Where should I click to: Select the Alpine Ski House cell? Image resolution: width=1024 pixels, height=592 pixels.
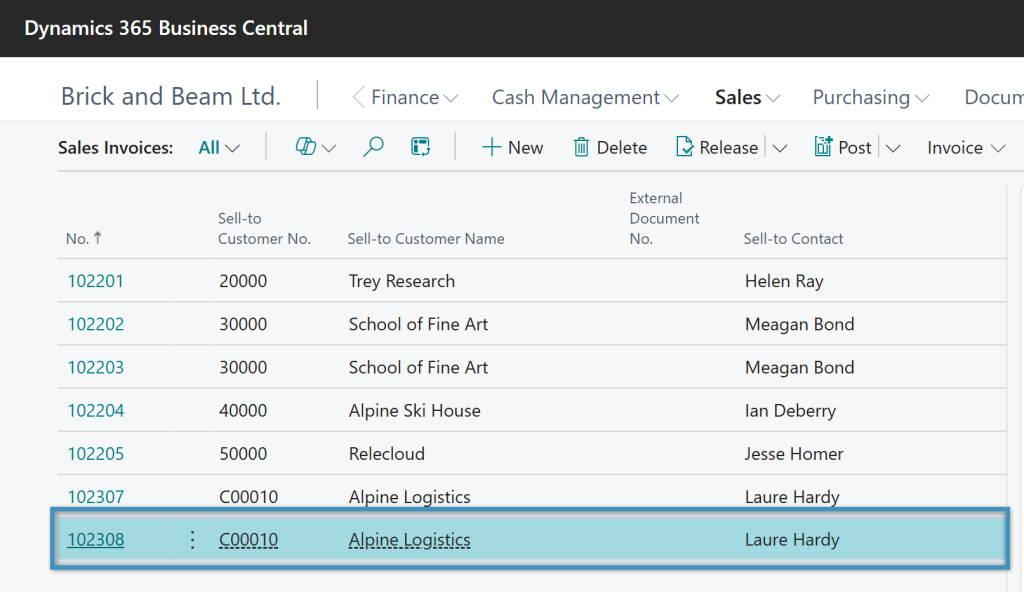coord(414,410)
